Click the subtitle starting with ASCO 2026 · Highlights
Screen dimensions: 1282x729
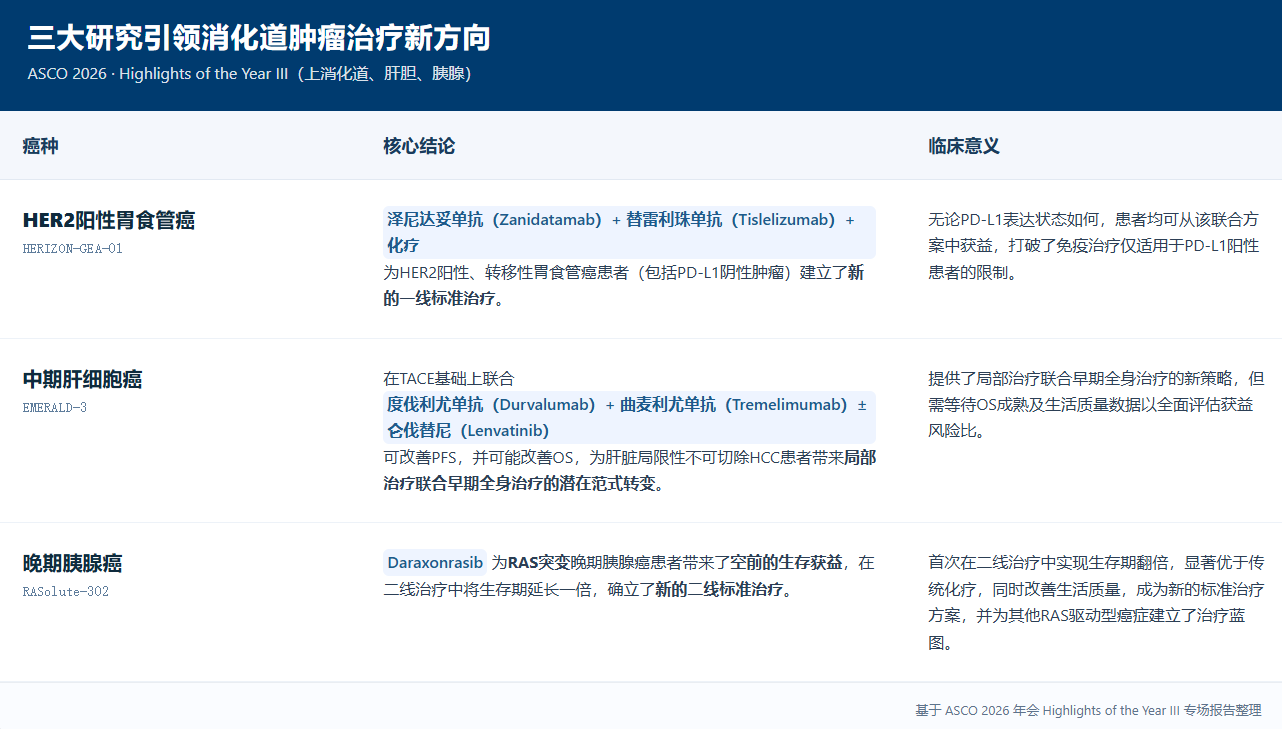point(249,74)
